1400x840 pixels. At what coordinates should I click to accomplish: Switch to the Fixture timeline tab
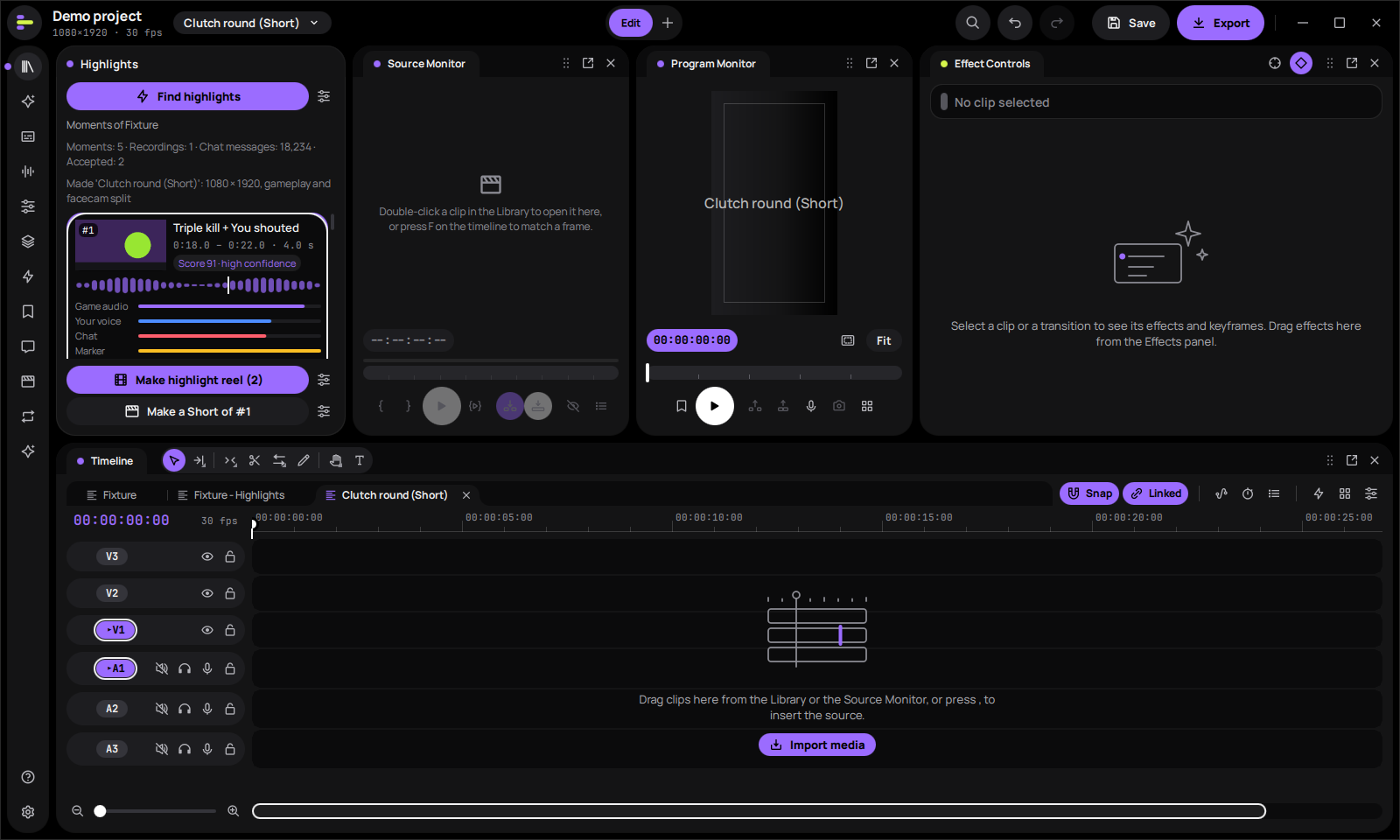pyautogui.click(x=112, y=495)
